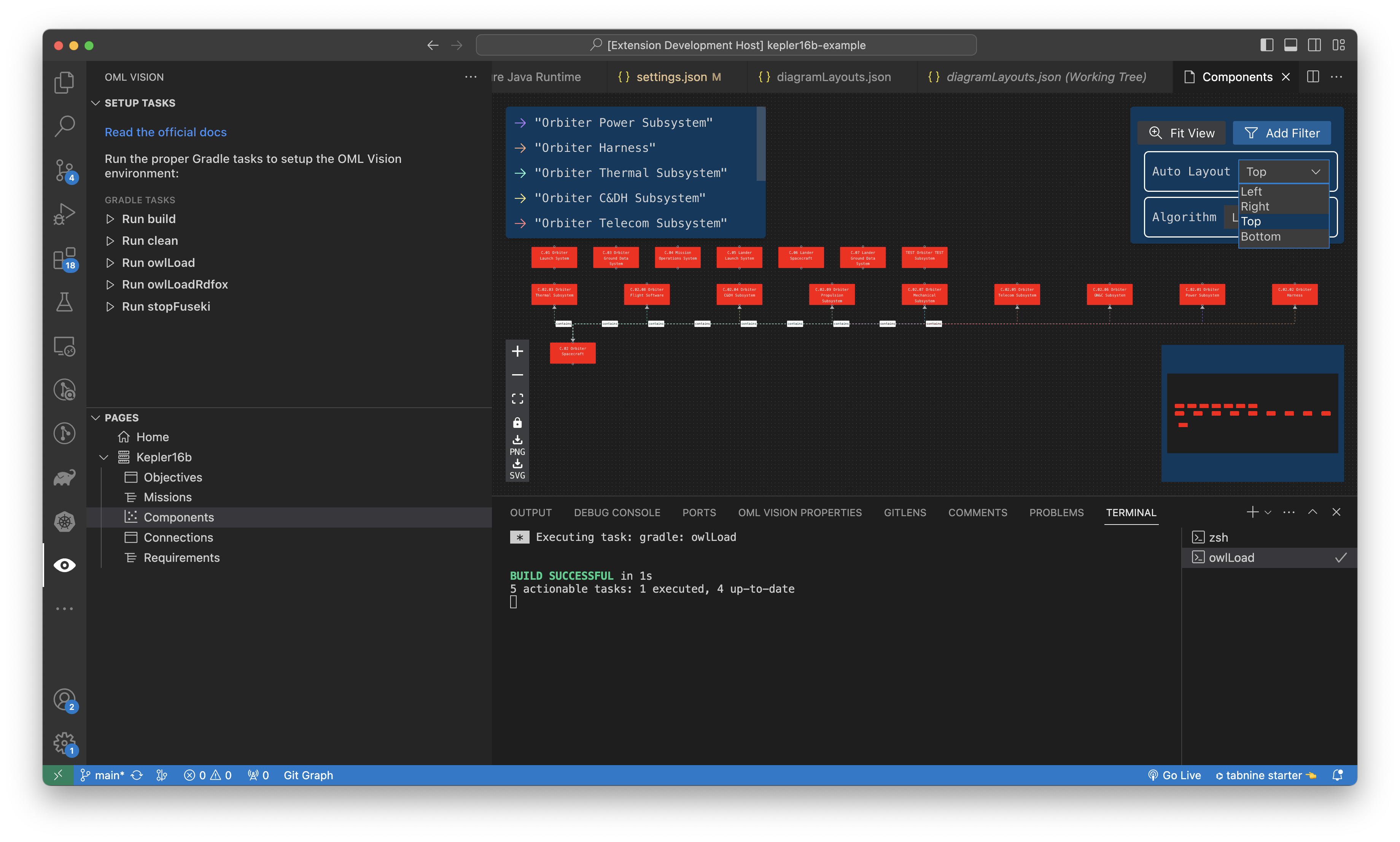1400x842 pixels.
Task: Open Read the official docs link
Action: pos(165,132)
